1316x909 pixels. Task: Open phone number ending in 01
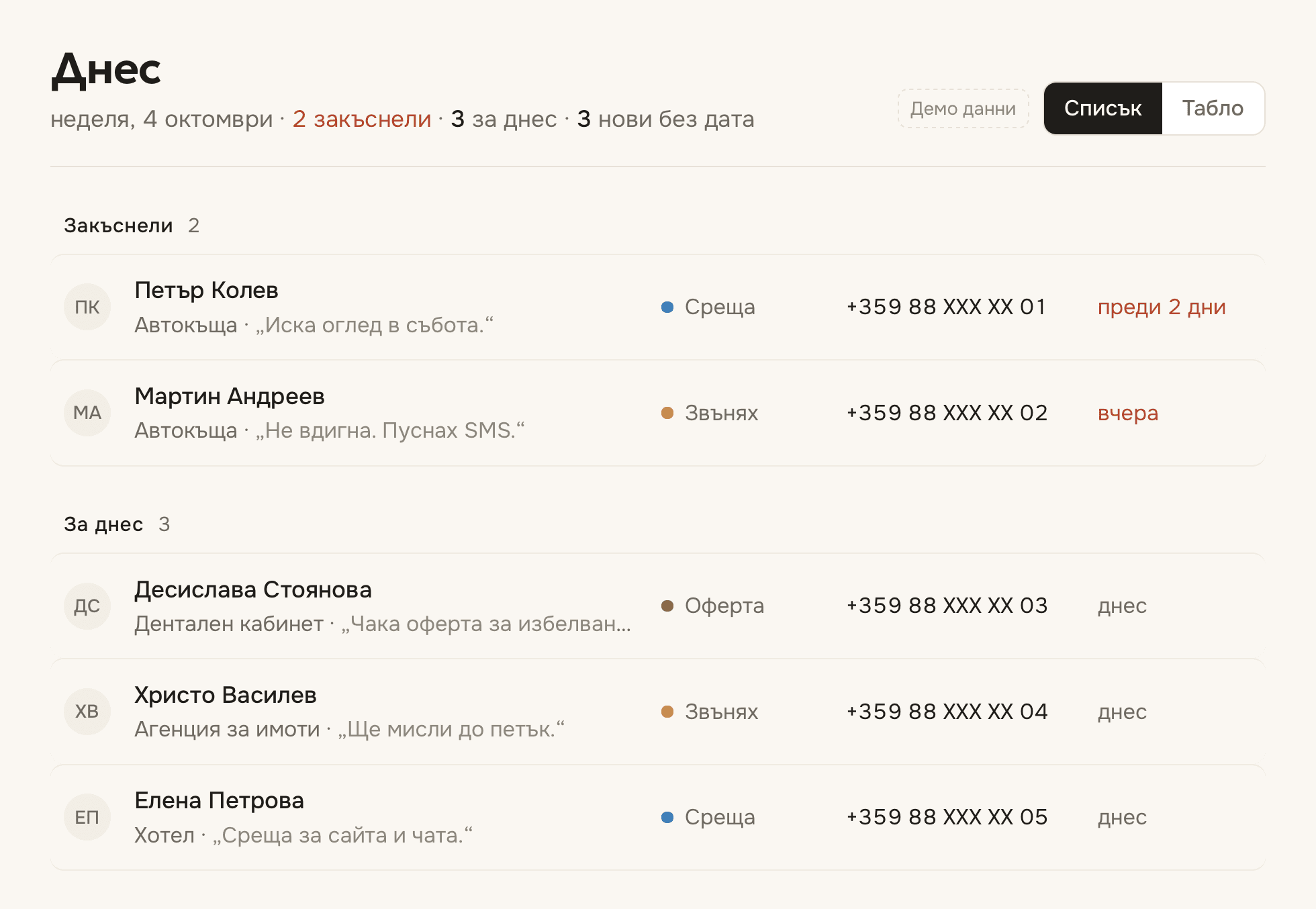946,307
